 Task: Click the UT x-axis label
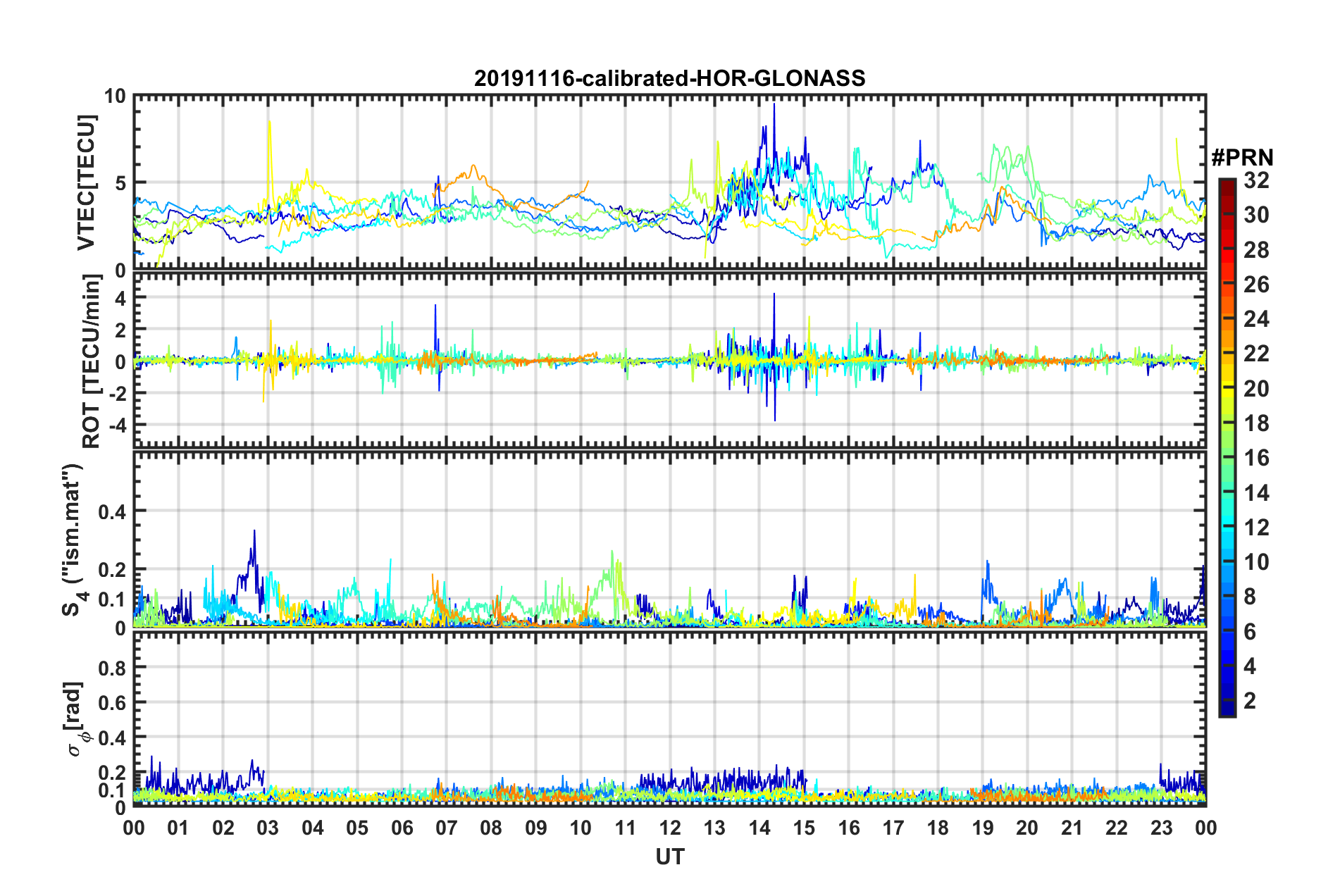click(x=669, y=857)
